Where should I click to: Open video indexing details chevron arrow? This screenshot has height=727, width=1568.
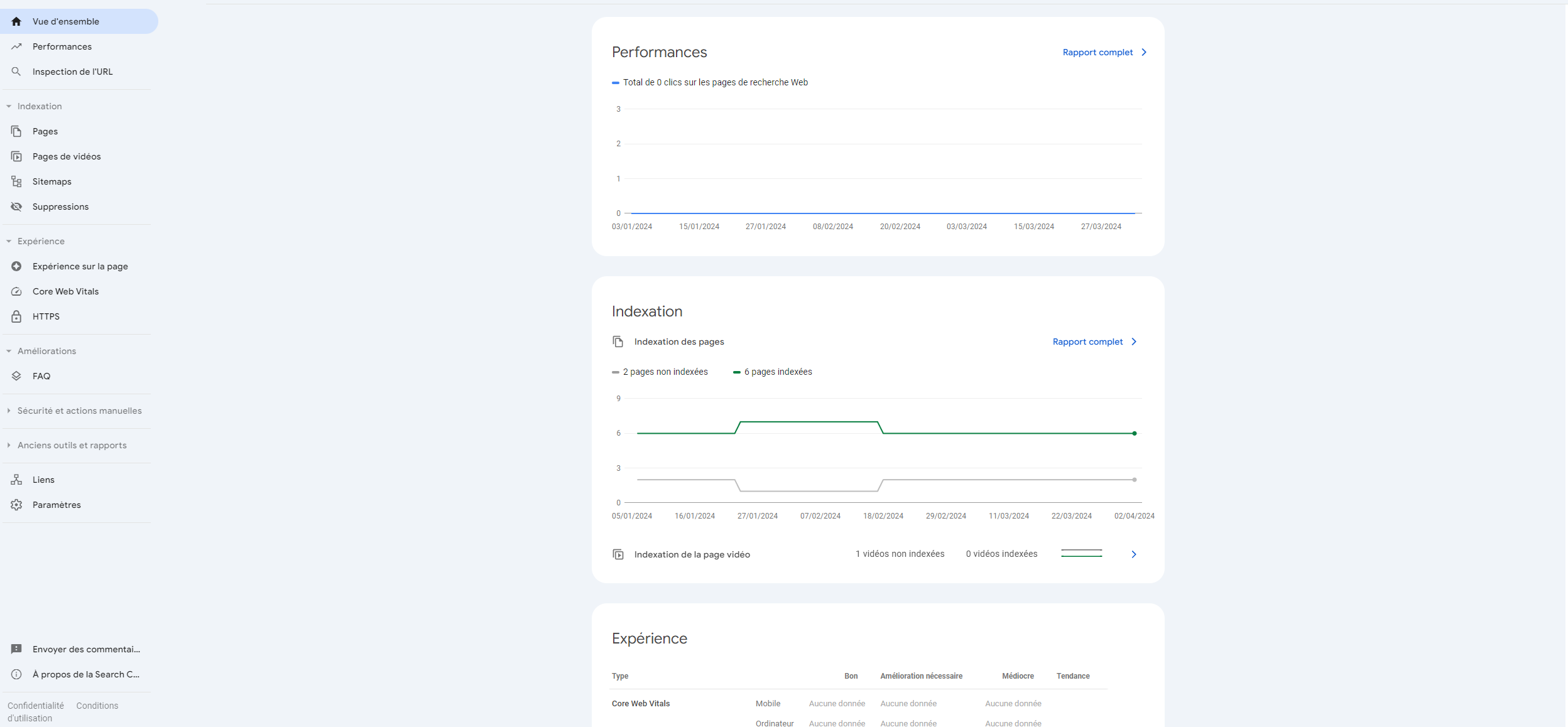coord(1134,554)
